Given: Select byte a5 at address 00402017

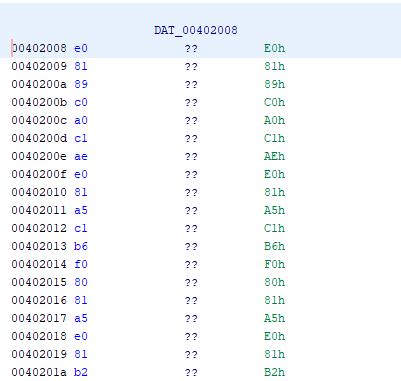Looking at the screenshot, I should coord(81,318).
